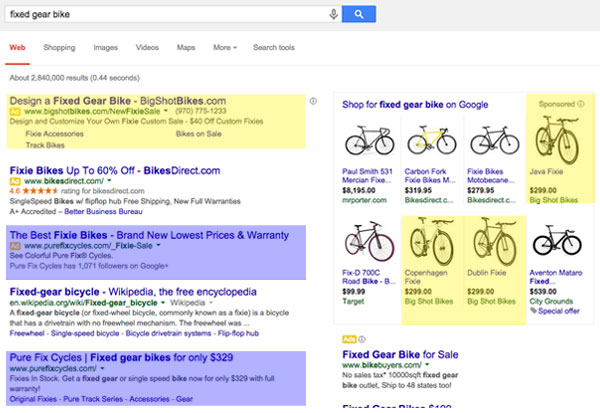Viewport: 600px width, 413px height.
Task: Click the Special offer tag icon
Action: tap(533, 311)
